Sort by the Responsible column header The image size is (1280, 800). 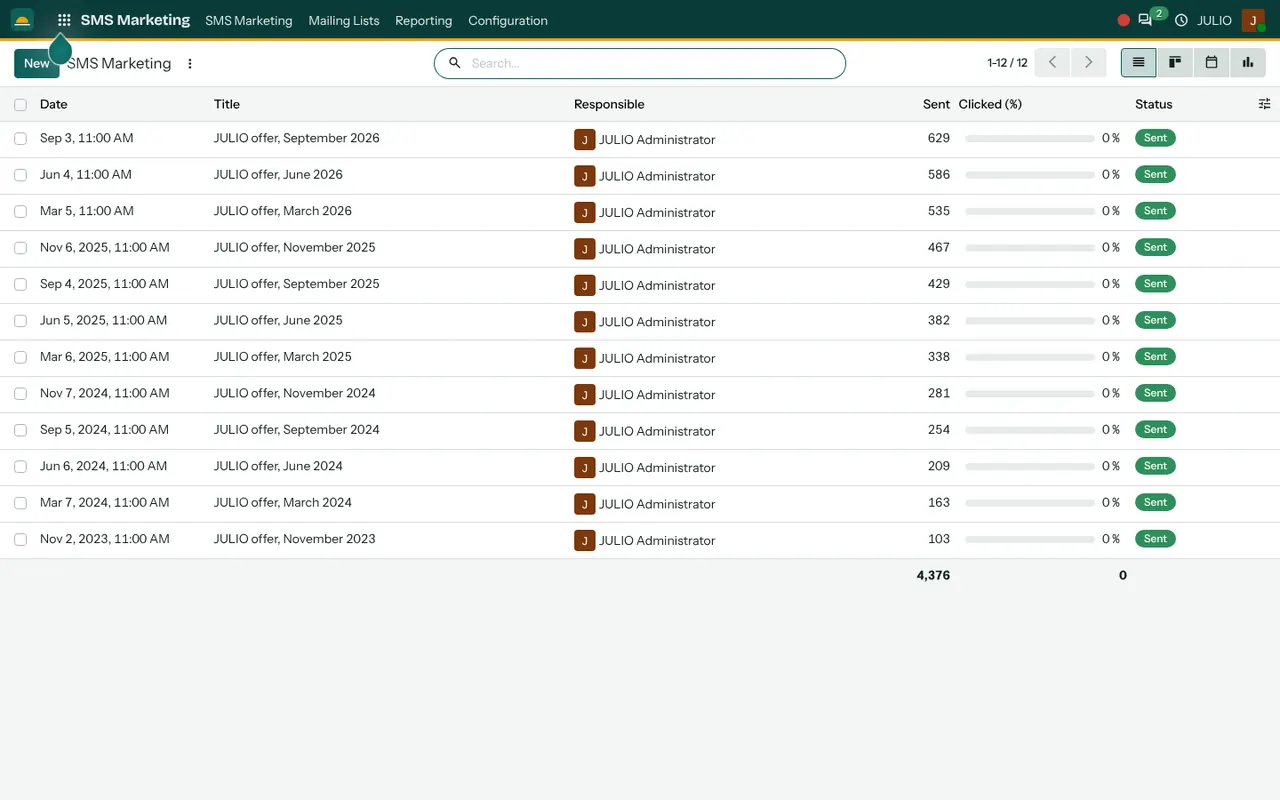[609, 104]
